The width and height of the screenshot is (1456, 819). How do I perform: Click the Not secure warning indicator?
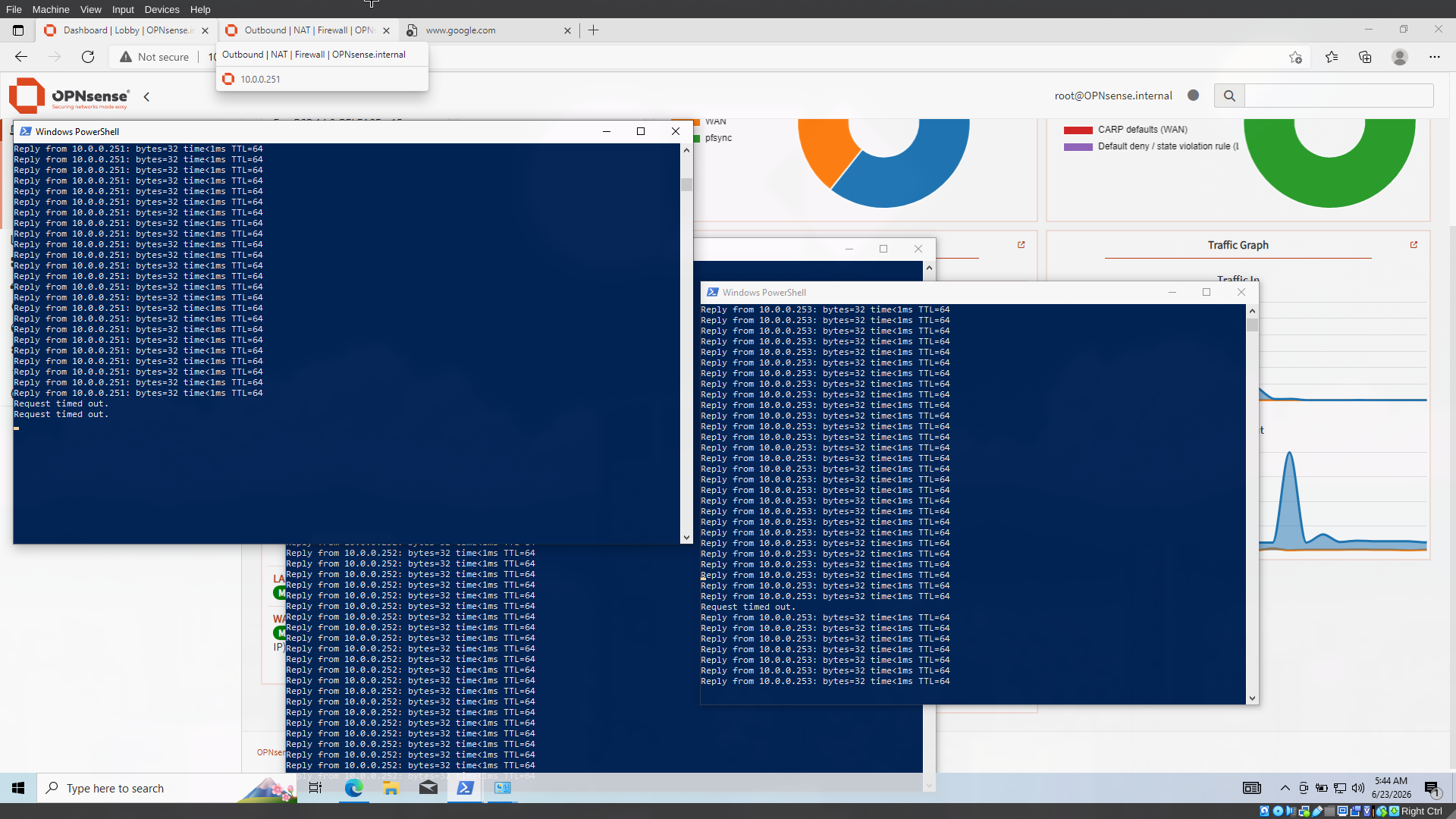pos(154,57)
